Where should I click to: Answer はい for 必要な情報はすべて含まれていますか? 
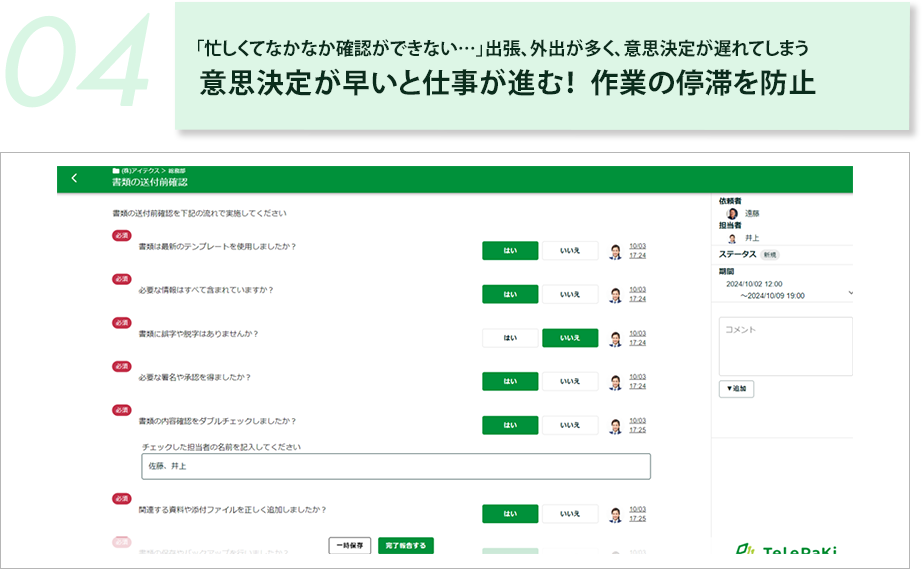[510, 294]
